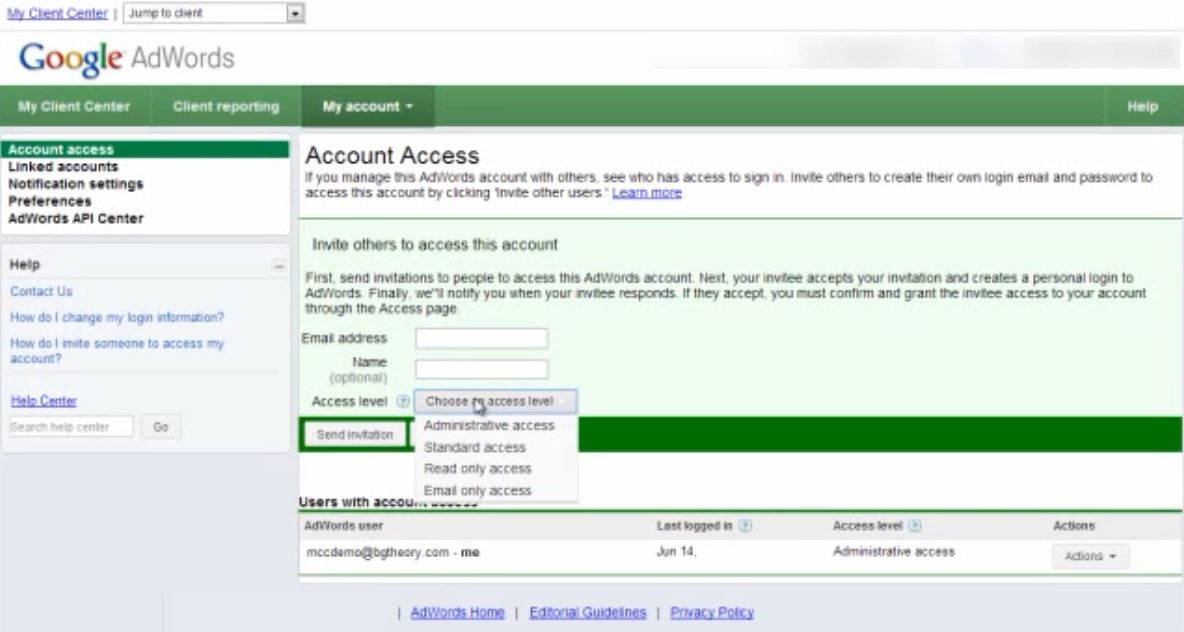
Task: Open Linked accounts in the sidebar
Action: [x=63, y=167]
